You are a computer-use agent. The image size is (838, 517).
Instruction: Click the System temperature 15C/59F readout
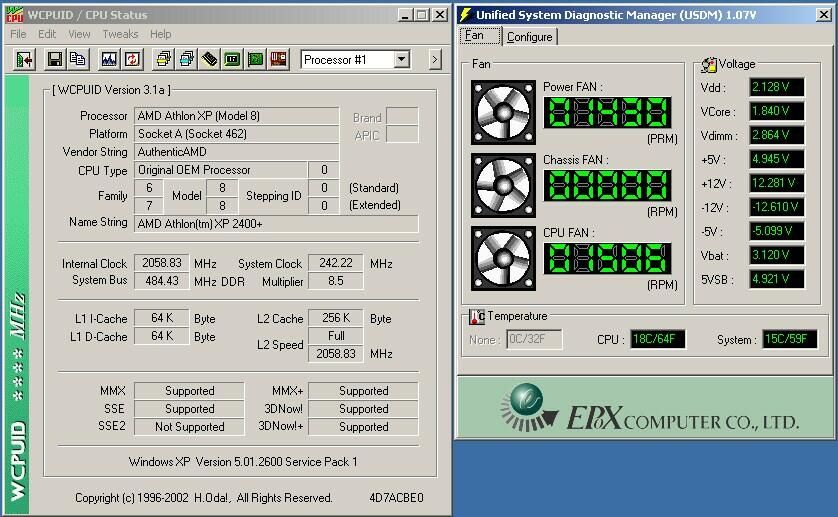pos(790,339)
